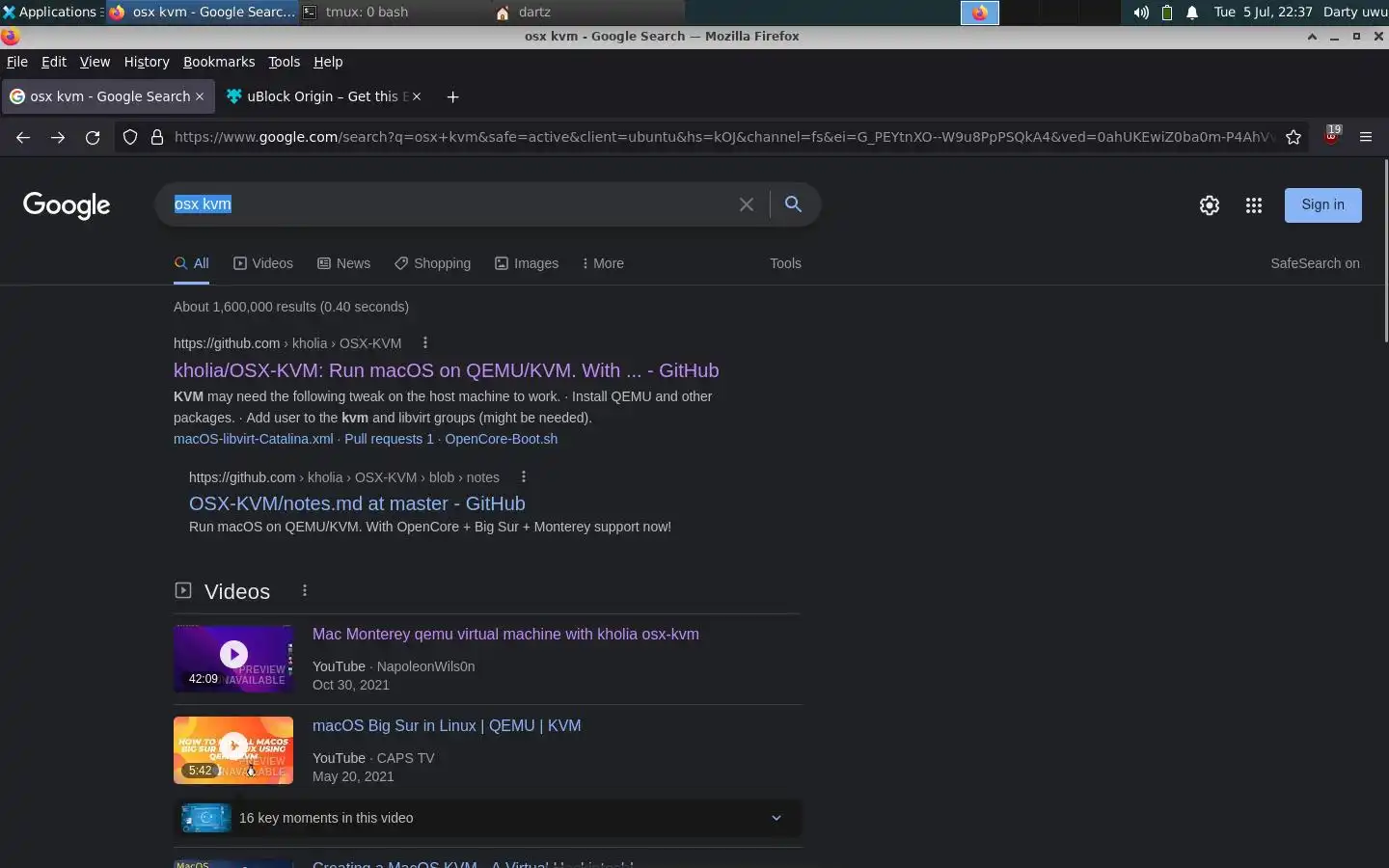The width and height of the screenshot is (1389, 868).
Task: Go back with the browser back arrow
Action: click(23, 137)
